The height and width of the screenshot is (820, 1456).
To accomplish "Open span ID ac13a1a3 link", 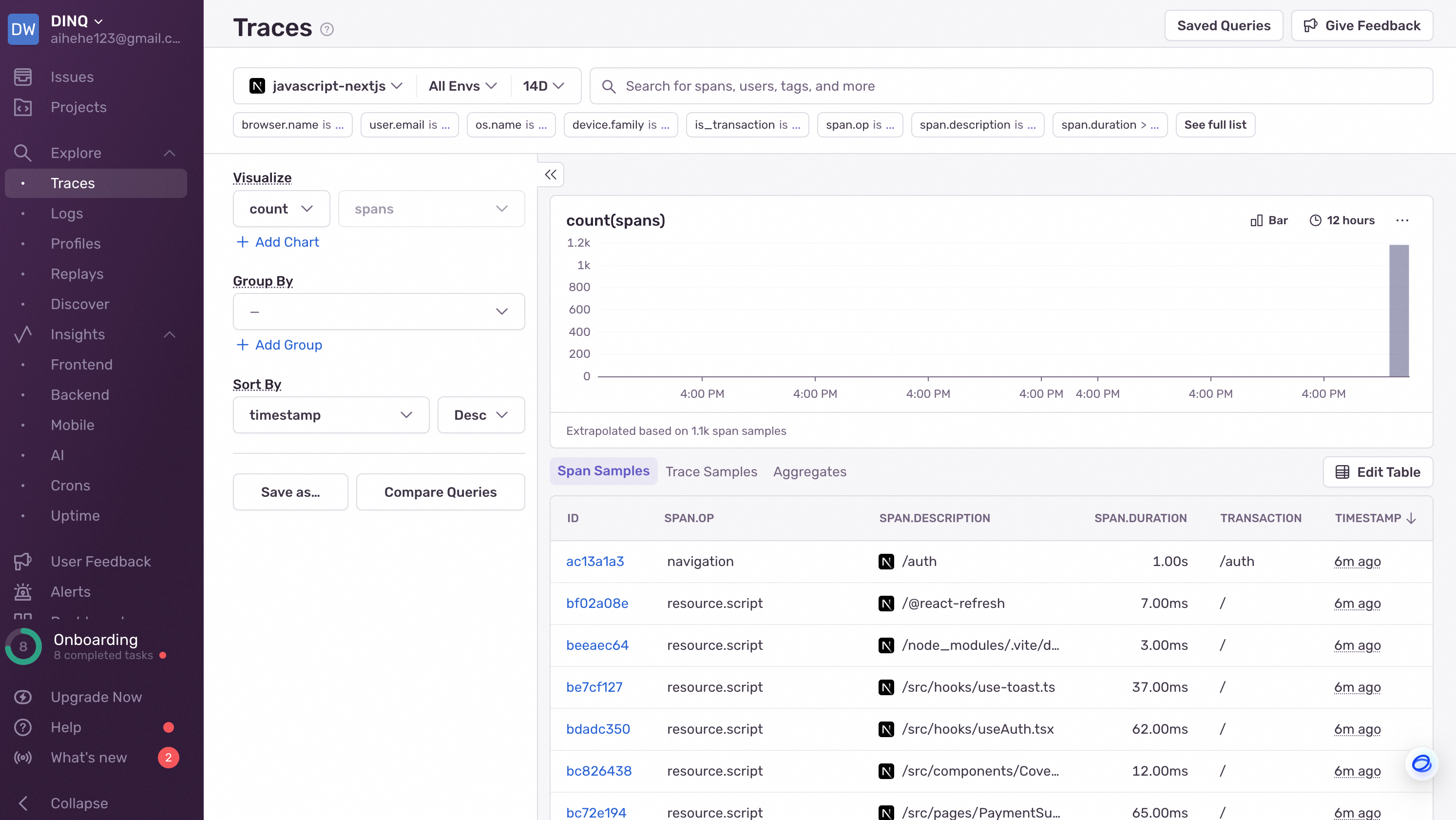I will point(594,562).
